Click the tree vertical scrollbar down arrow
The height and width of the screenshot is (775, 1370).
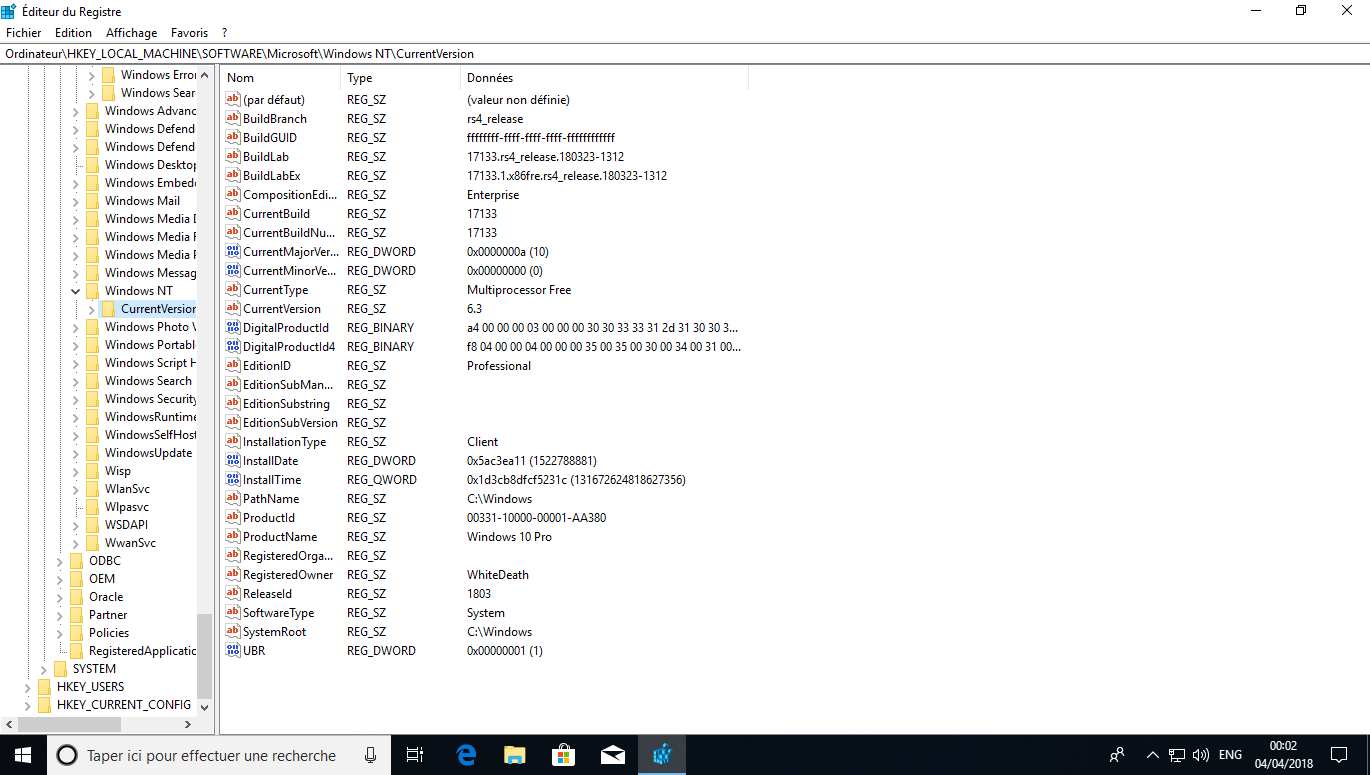[205, 706]
